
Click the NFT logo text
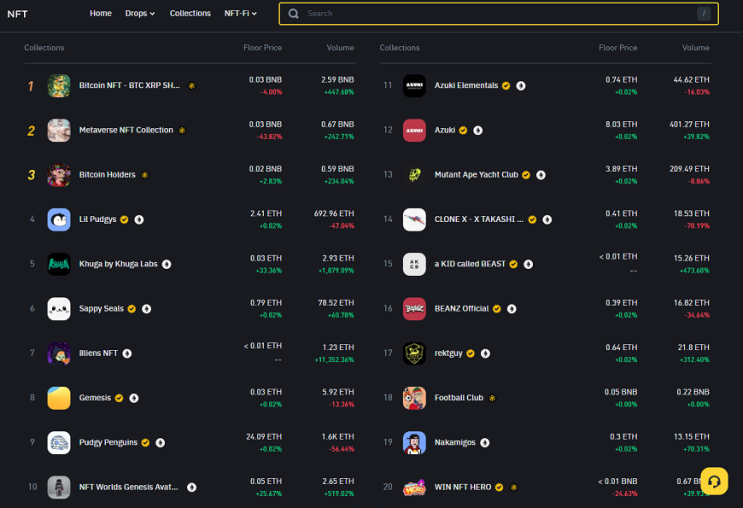point(18,14)
